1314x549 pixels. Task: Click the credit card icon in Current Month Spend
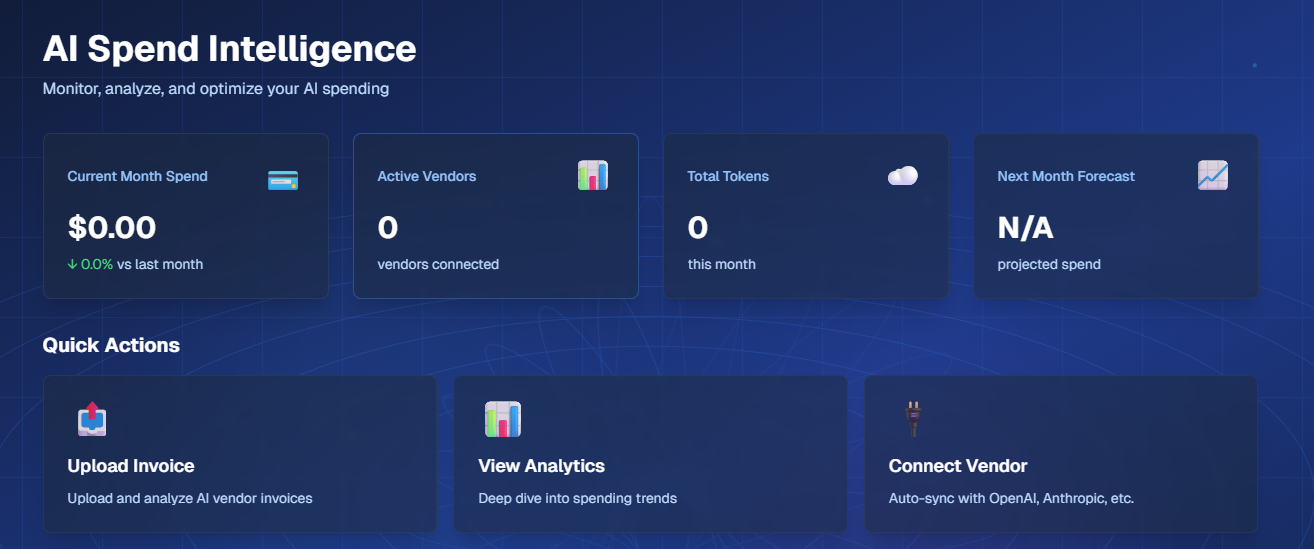tap(283, 180)
